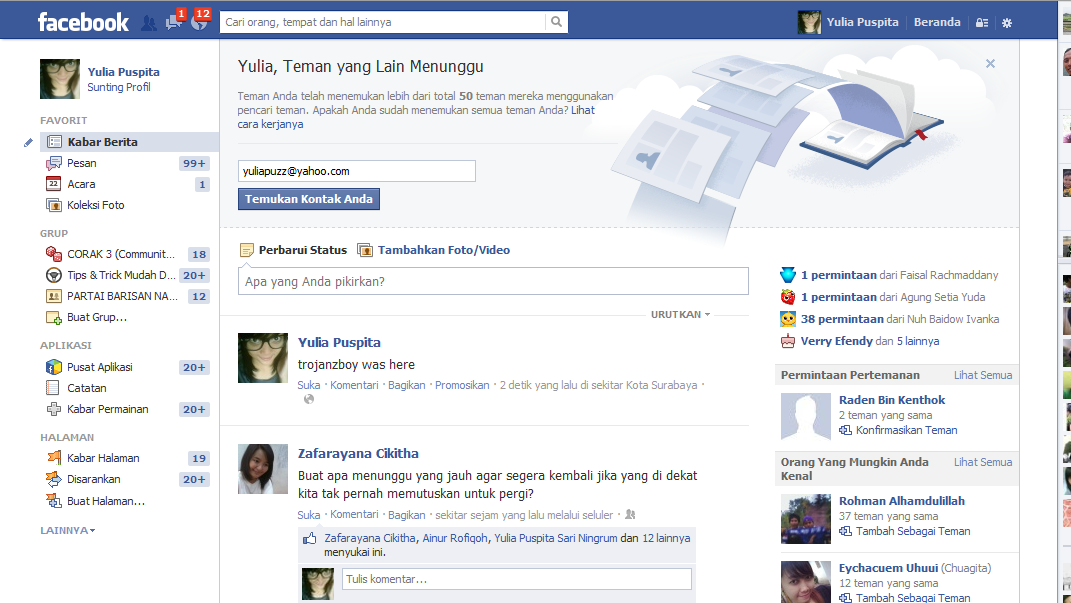1071x603 pixels.
Task: Click the Tambahkan Foto/Video photo icon
Action: click(x=365, y=250)
